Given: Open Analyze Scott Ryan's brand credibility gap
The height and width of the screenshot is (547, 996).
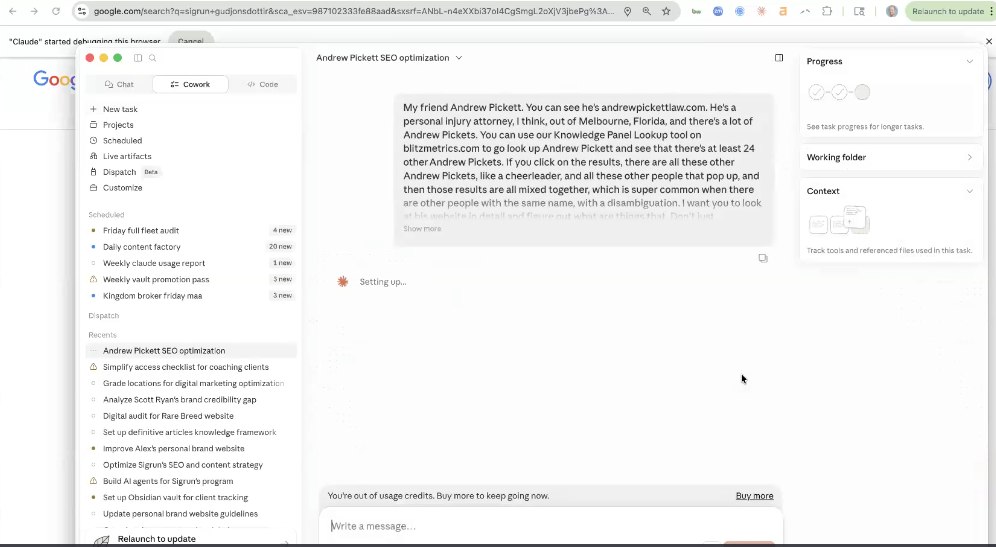Looking at the screenshot, I should click(x=191, y=400).
